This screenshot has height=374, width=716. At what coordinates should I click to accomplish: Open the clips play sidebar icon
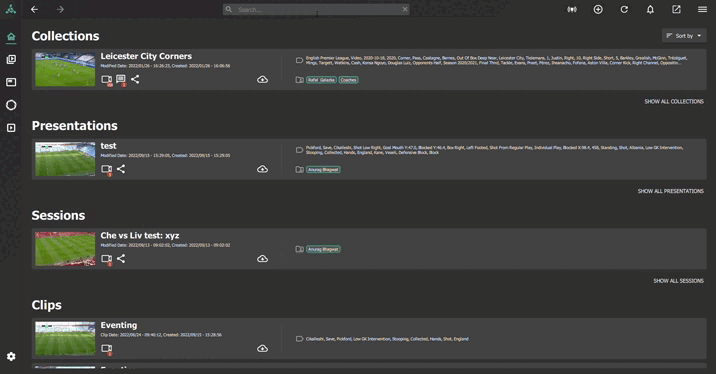pos(11,128)
